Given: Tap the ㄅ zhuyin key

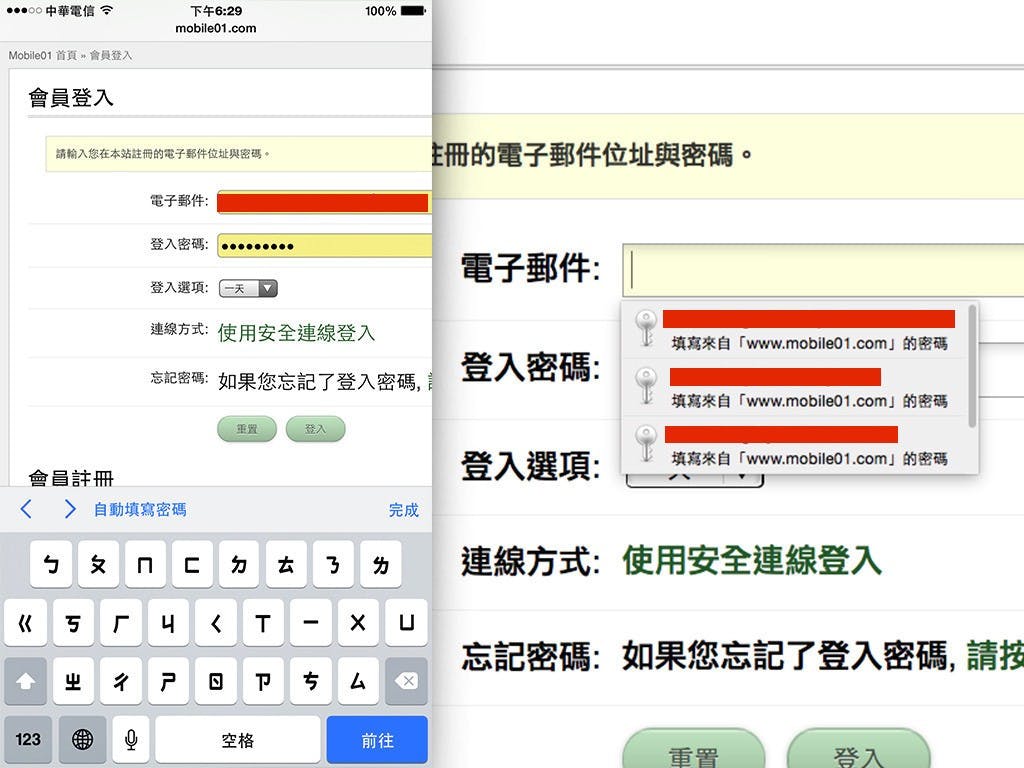Looking at the screenshot, I should [51, 564].
